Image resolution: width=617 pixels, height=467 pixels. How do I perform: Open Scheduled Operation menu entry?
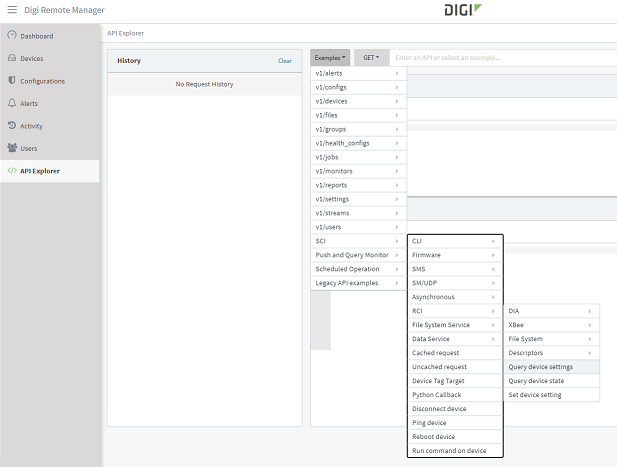[x=358, y=269]
